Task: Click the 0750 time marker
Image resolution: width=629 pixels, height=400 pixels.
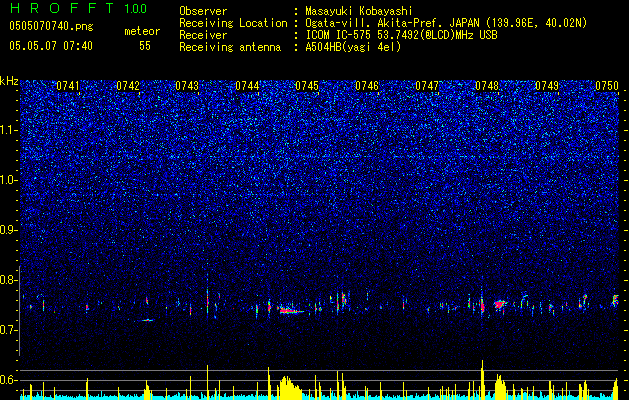Action: click(607, 86)
